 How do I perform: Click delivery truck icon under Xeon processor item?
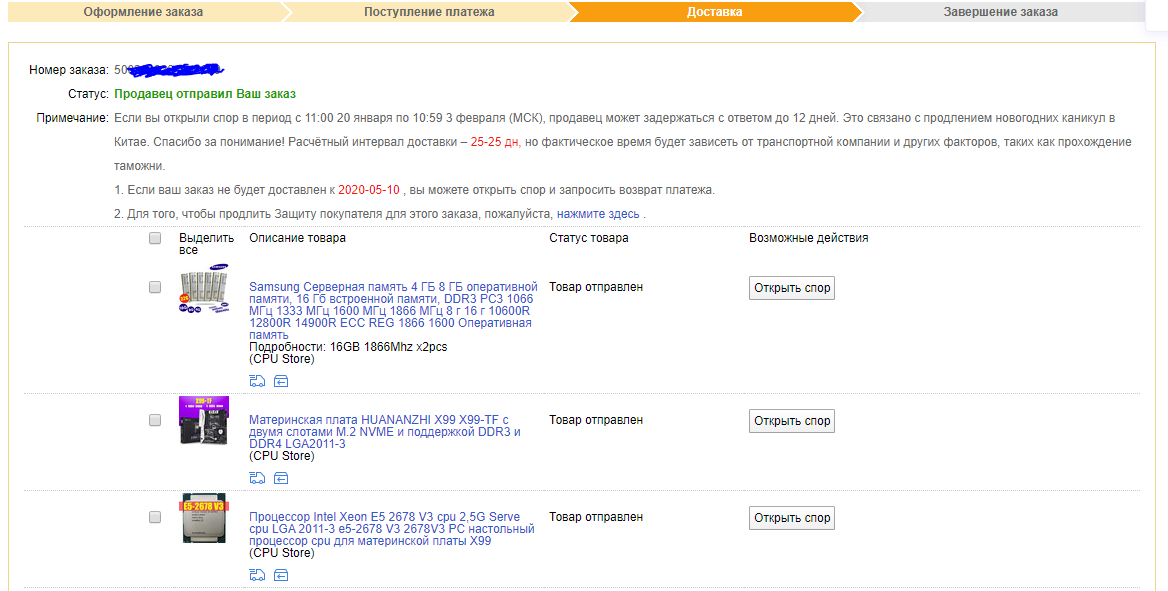(x=257, y=575)
